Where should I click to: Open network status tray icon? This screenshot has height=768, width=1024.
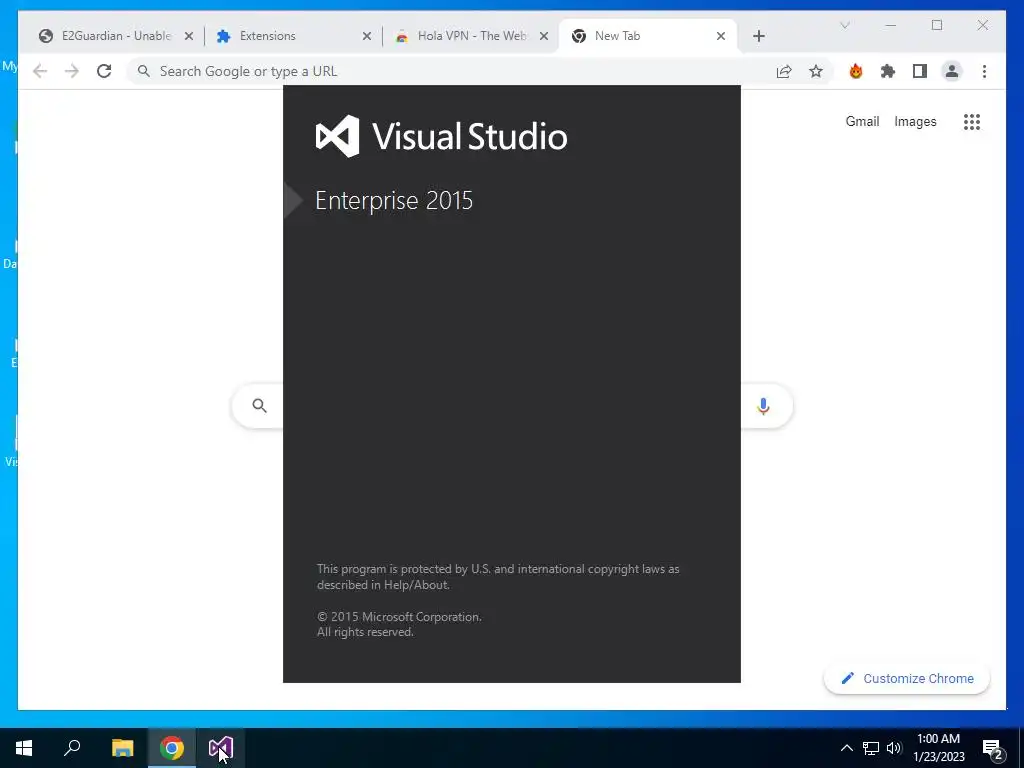(x=871, y=748)
